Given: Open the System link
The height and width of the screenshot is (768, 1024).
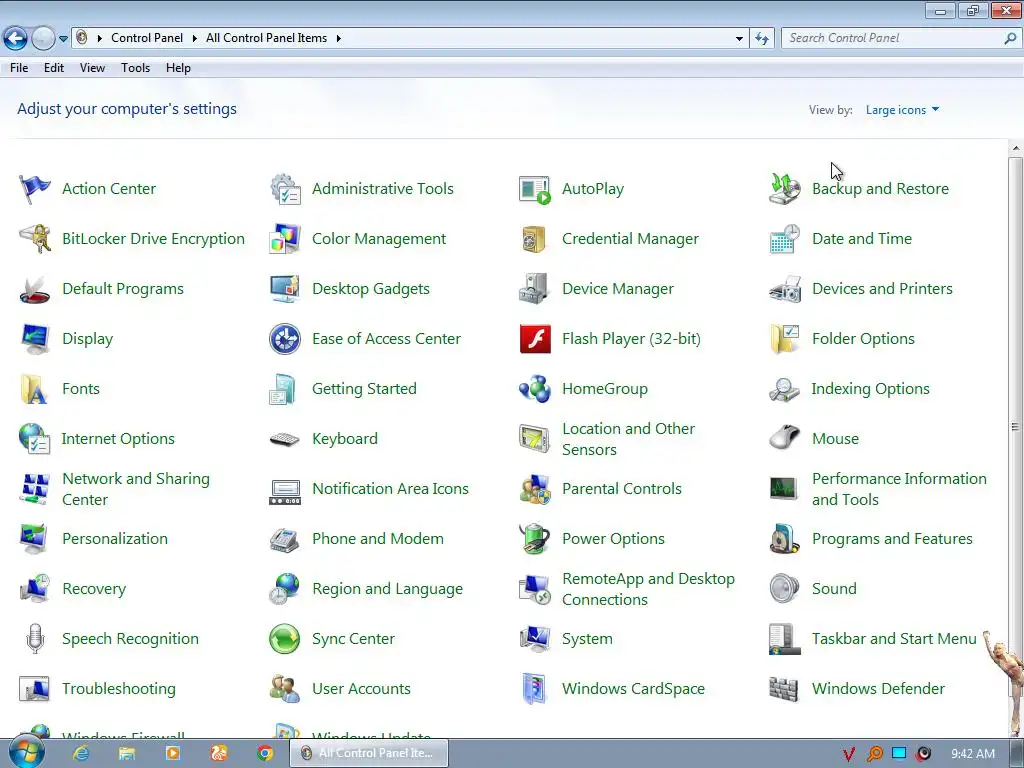Looking at the screenshot, I should point(587,639).
